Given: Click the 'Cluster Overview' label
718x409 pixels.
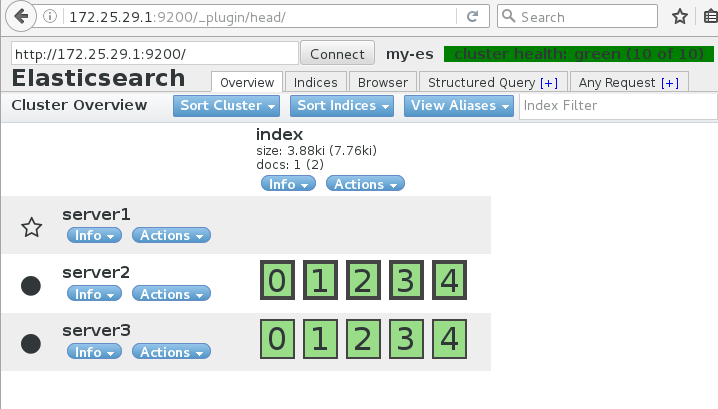Looking at the screenshot, I should (x=79, y=105).
